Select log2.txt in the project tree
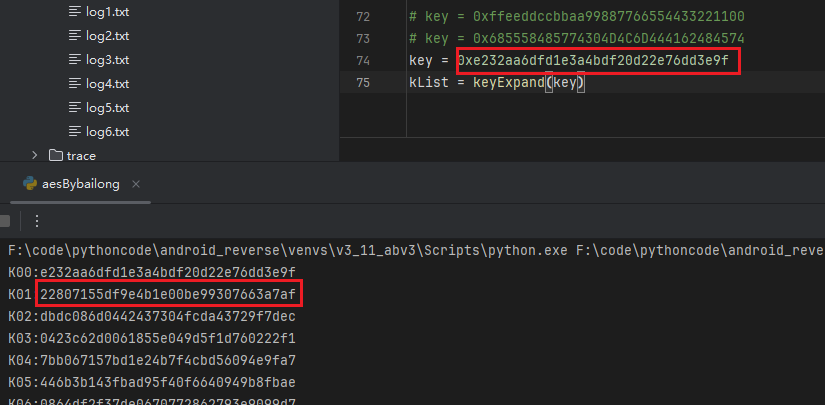This screenshot has width=825, height=405. point(107,35)
